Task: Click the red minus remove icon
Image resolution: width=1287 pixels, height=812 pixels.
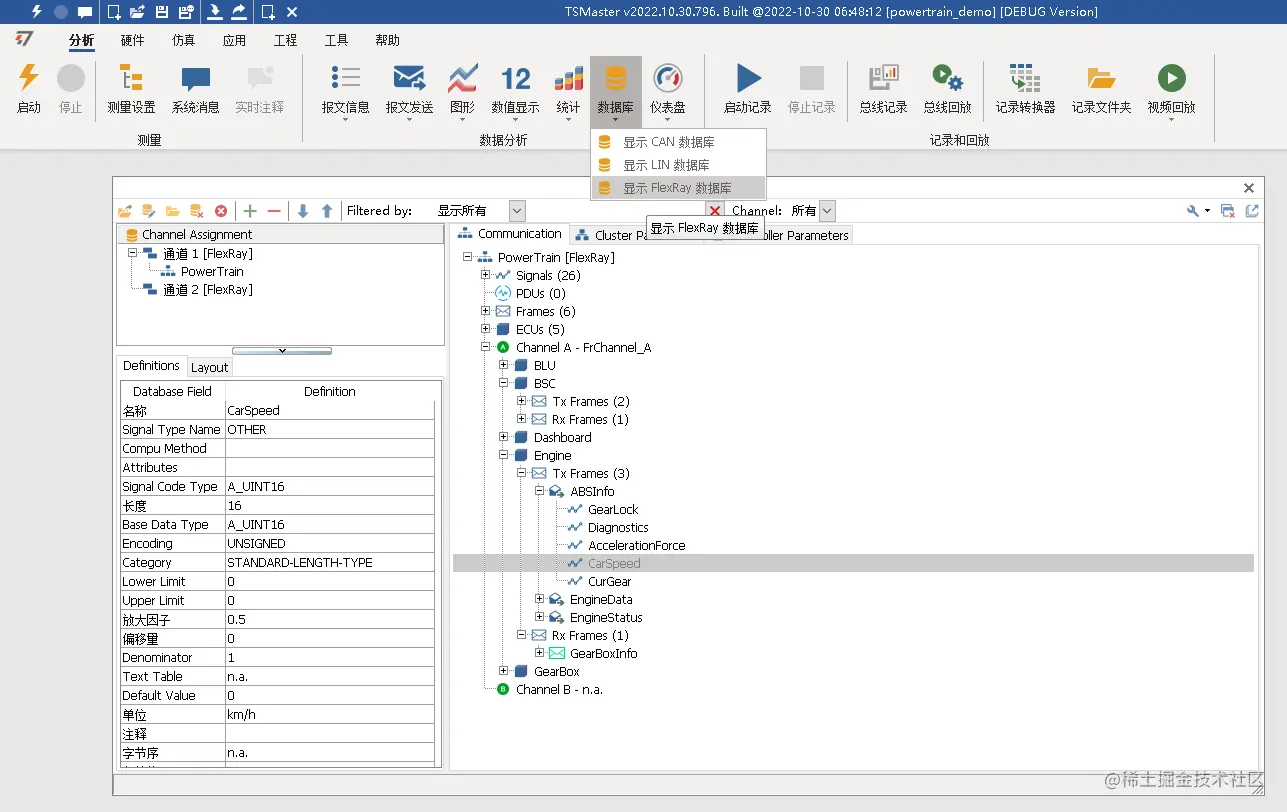Action: pos(274,211)
